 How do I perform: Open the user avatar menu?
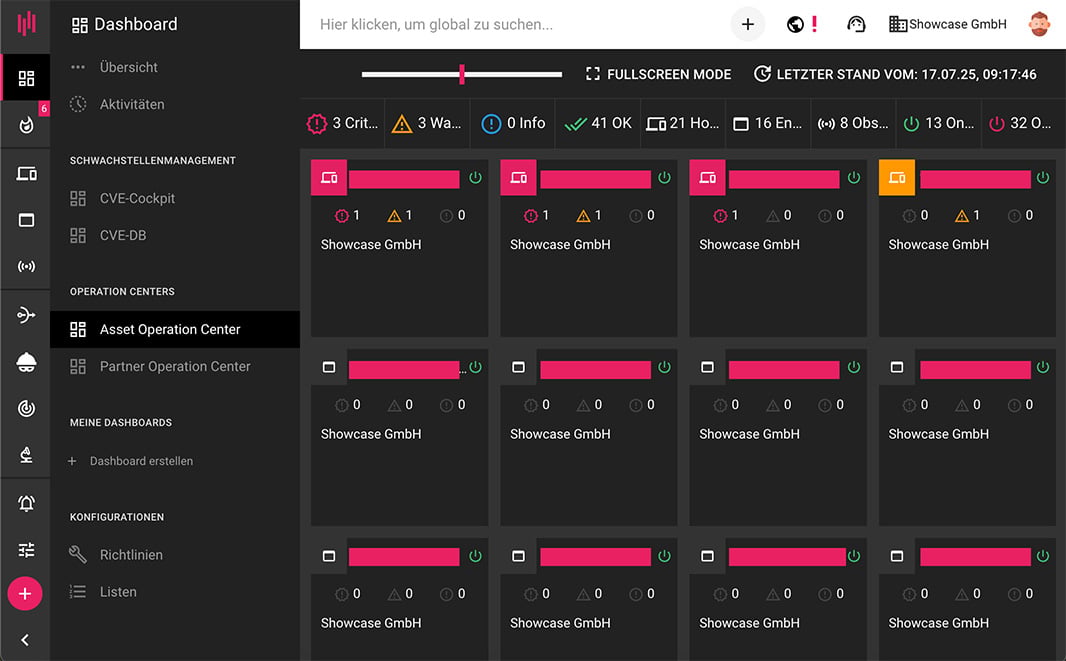tap(1039, 24)
